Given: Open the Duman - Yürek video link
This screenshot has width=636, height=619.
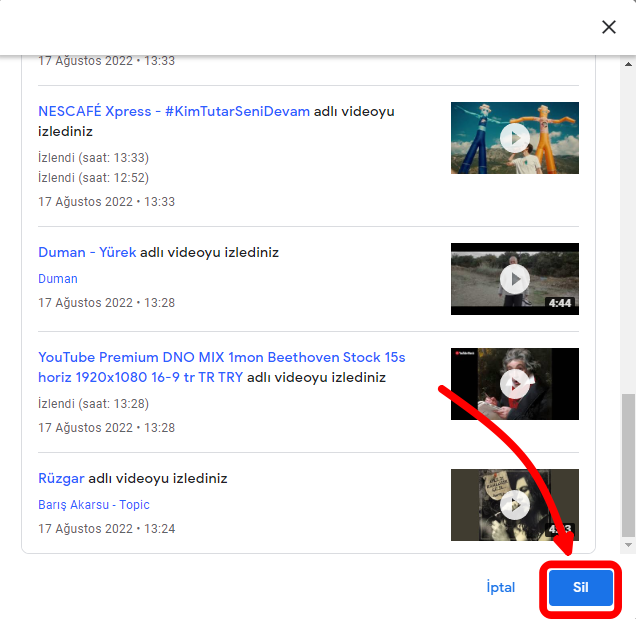Looking at the screenshot, I should [86, 252].
